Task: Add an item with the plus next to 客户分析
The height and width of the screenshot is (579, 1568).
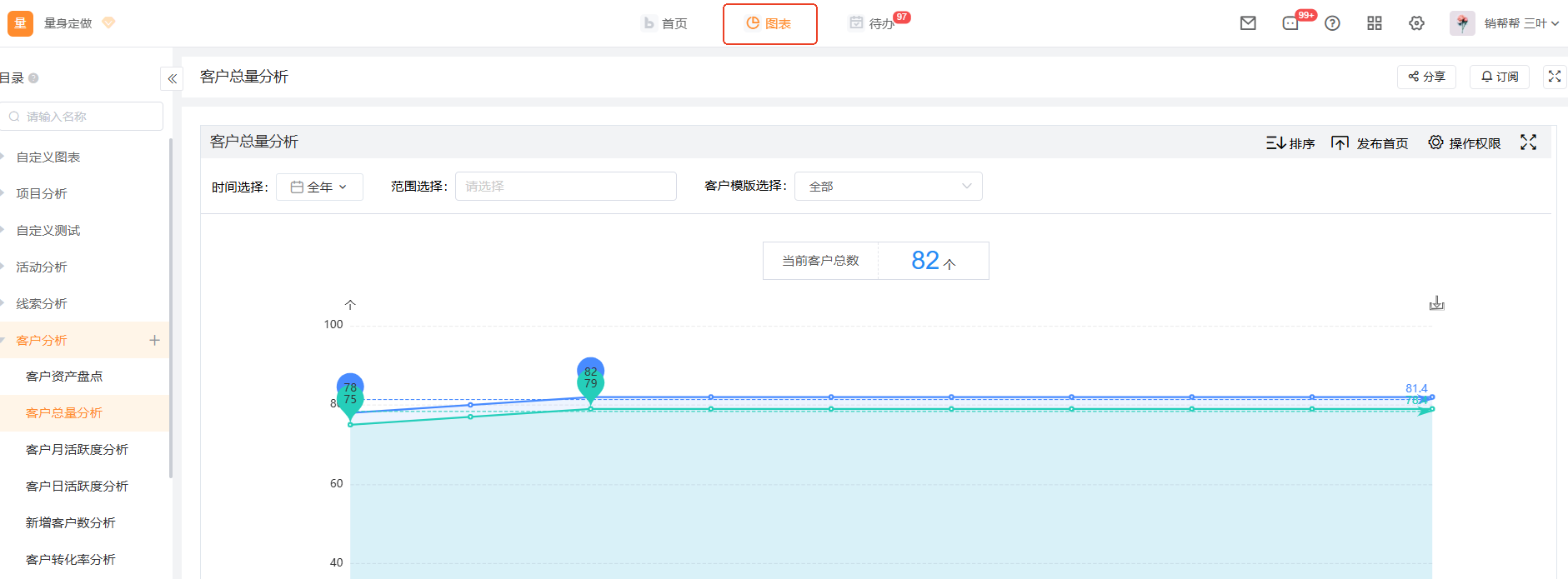Action: pos(154,340)
